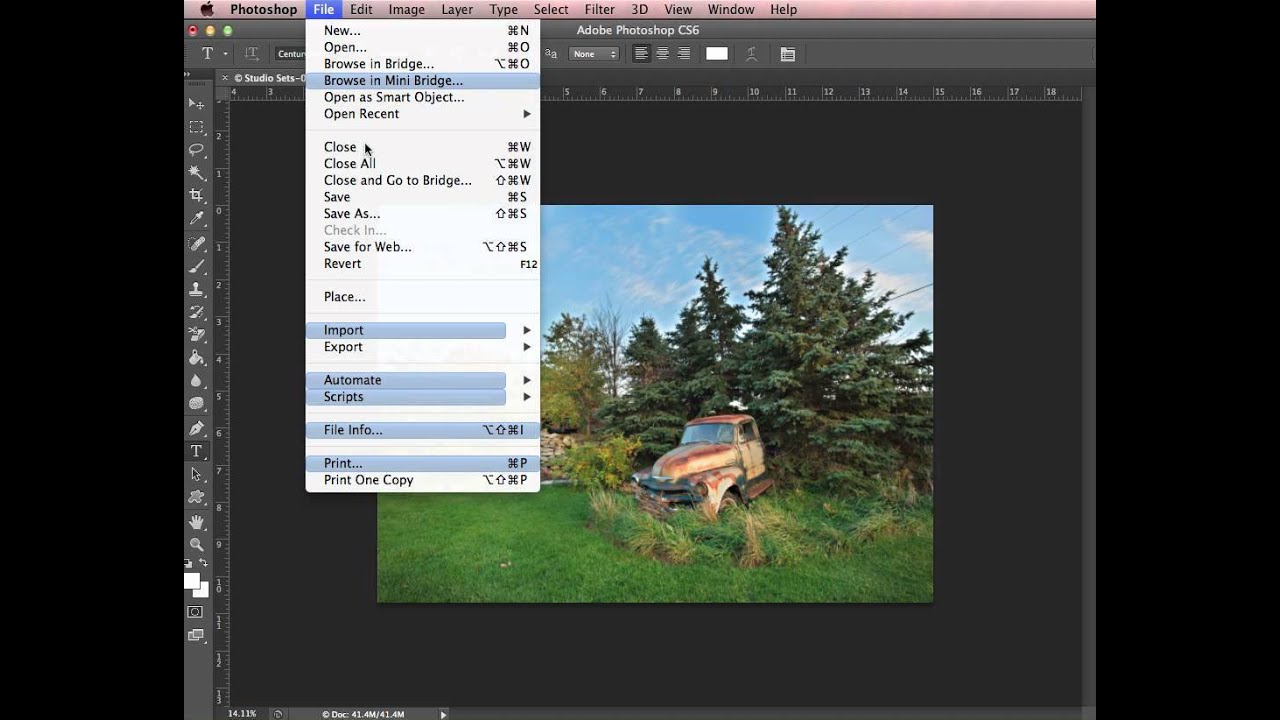The height and width of the screenshot is (720, 1280).
Task: Reset default foreground and background colors
Action: click(190, 564)
